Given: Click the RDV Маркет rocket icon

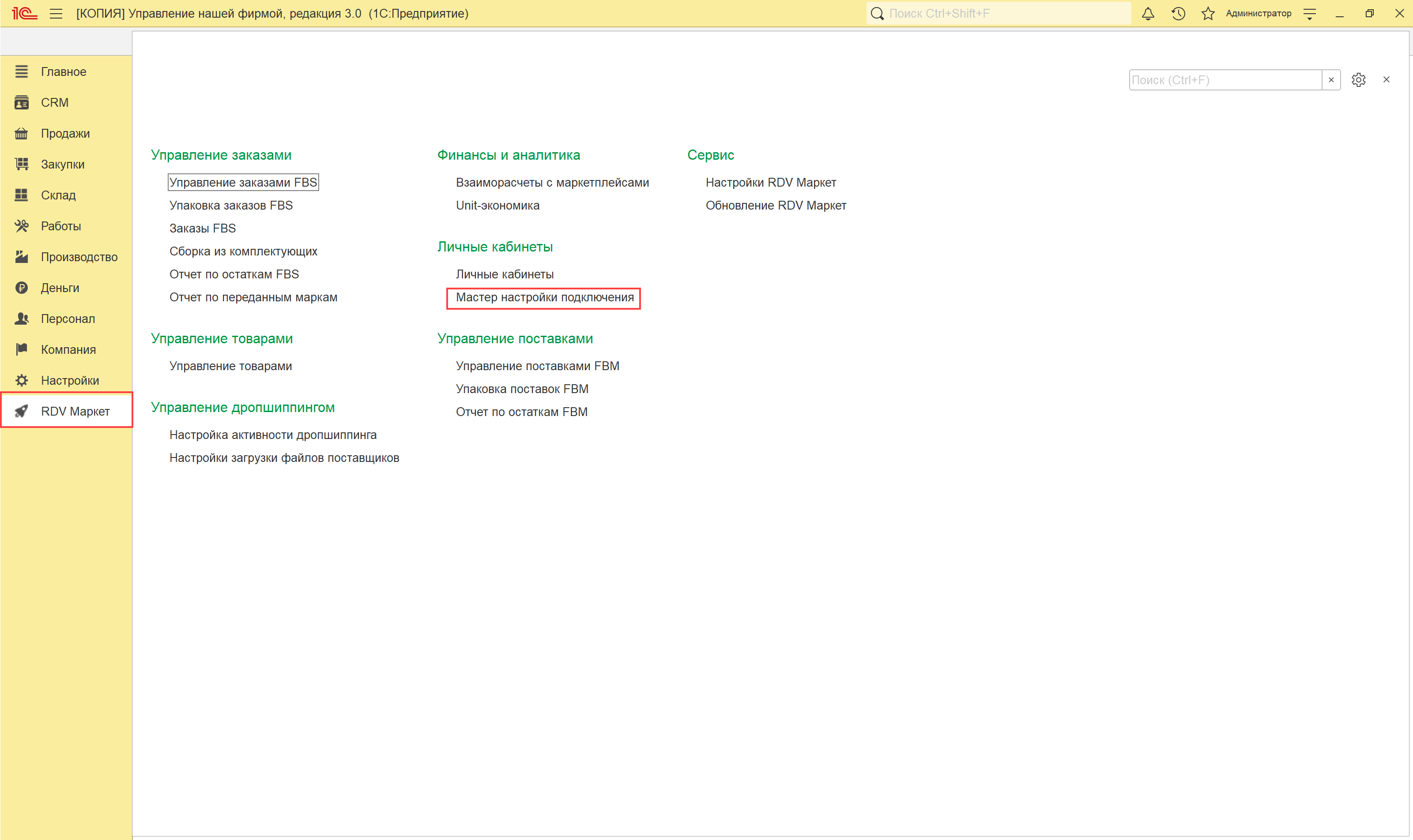Looking at the screenshot, I should [x=22, y=411].
